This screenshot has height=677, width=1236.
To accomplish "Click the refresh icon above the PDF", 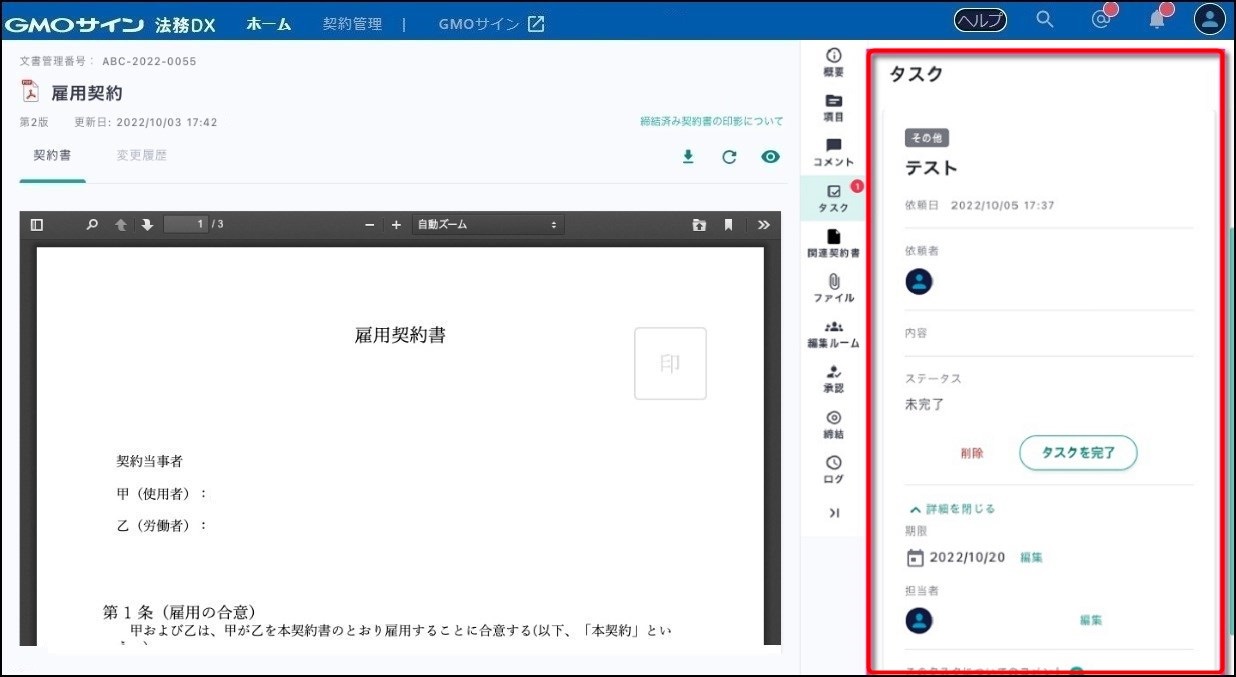I will point(729,157).
